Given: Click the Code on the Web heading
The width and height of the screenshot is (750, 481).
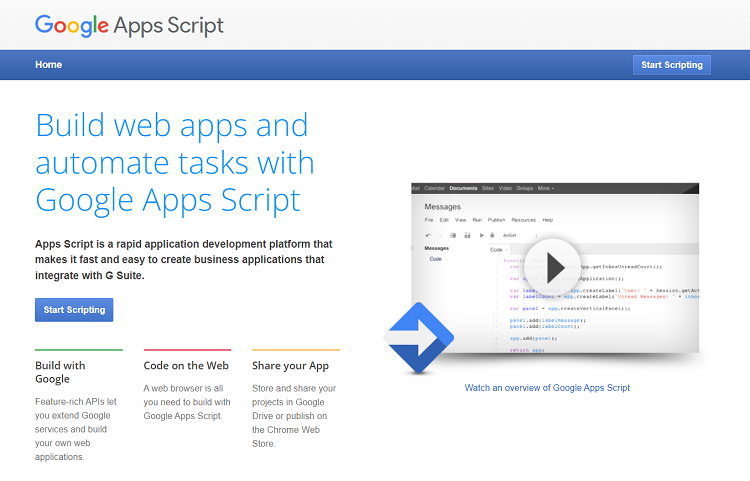Looking at the screenshot, I should (x=186, y=366).
